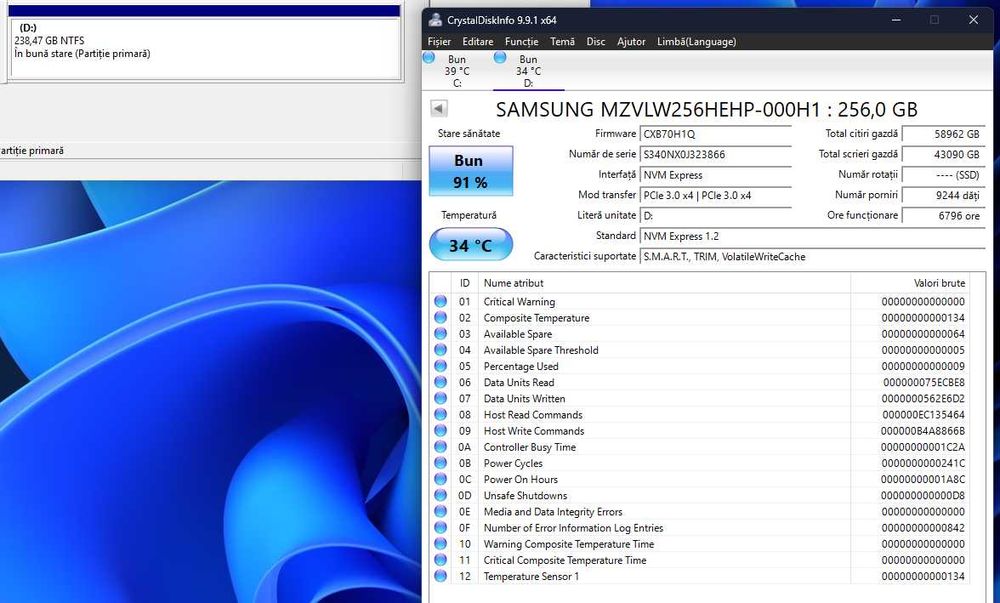
Task: Click the D: drive status orb
Action: click(x=500, y=58)
